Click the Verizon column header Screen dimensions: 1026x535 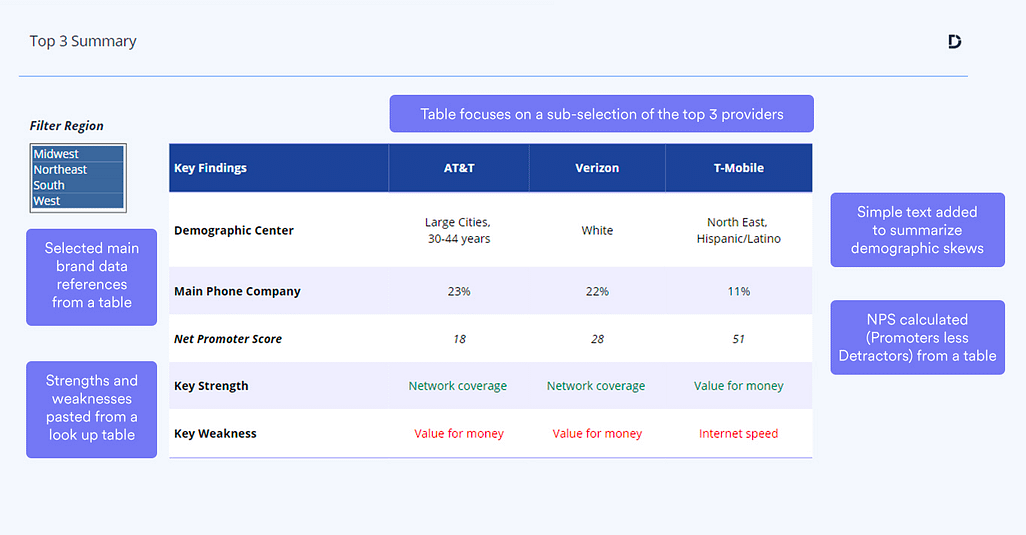597,168
